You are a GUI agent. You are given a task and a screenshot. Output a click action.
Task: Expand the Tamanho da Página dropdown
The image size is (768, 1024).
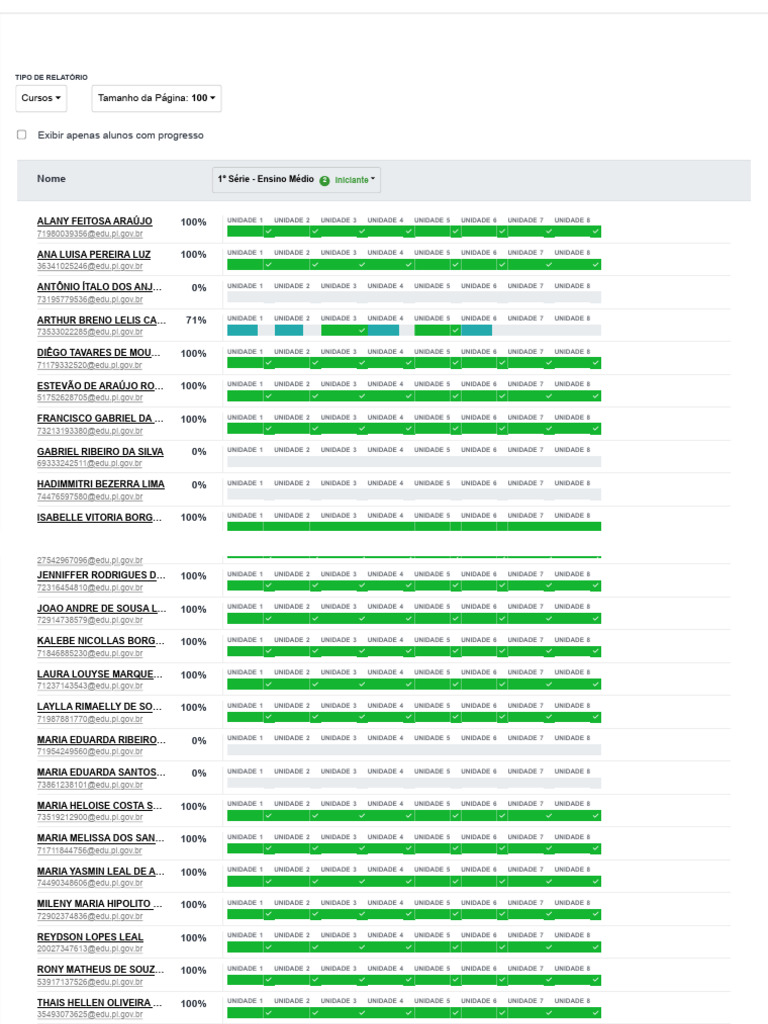pyautogui.click(x=157, y=98)
